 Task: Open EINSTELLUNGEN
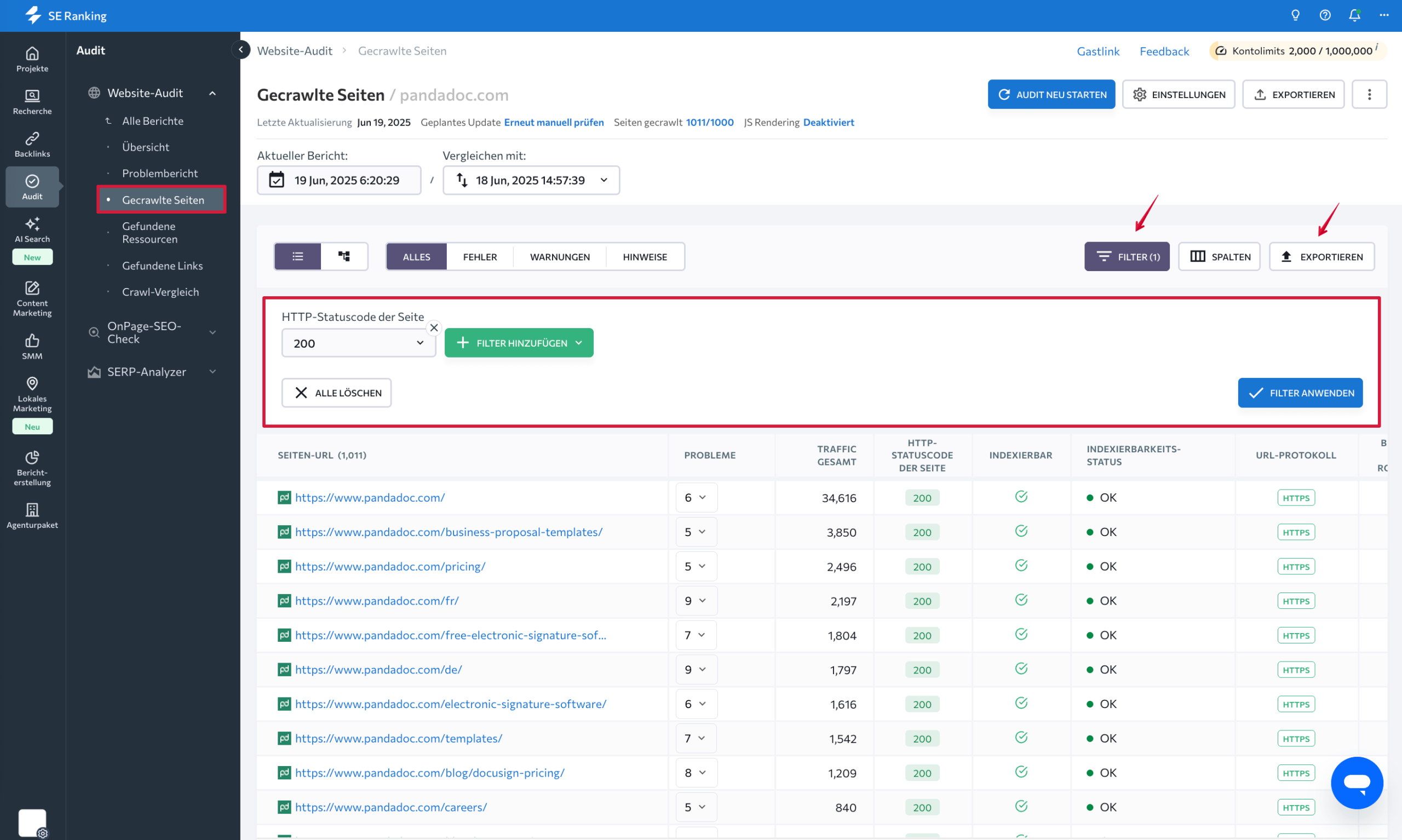click(x=1179, y=95)
